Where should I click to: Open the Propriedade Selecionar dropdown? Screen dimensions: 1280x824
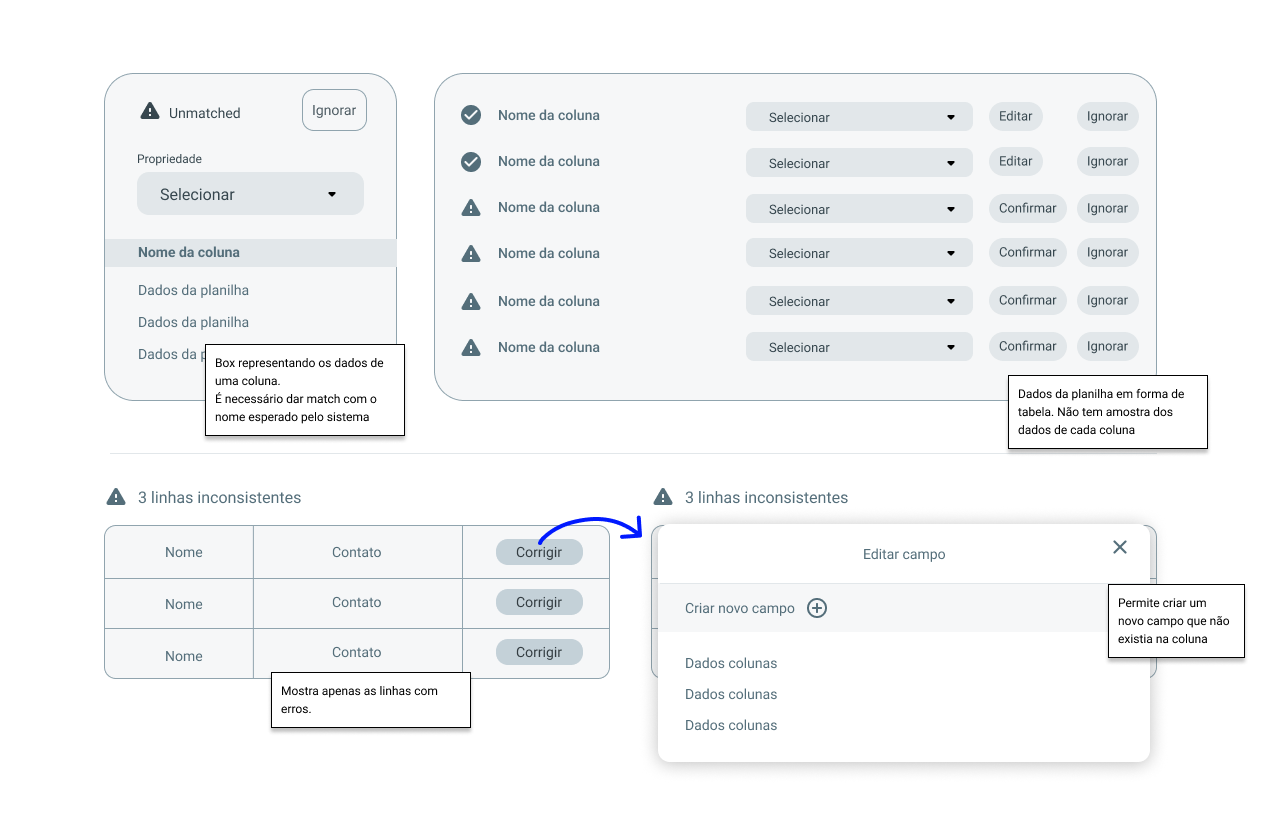click(250, 194)
